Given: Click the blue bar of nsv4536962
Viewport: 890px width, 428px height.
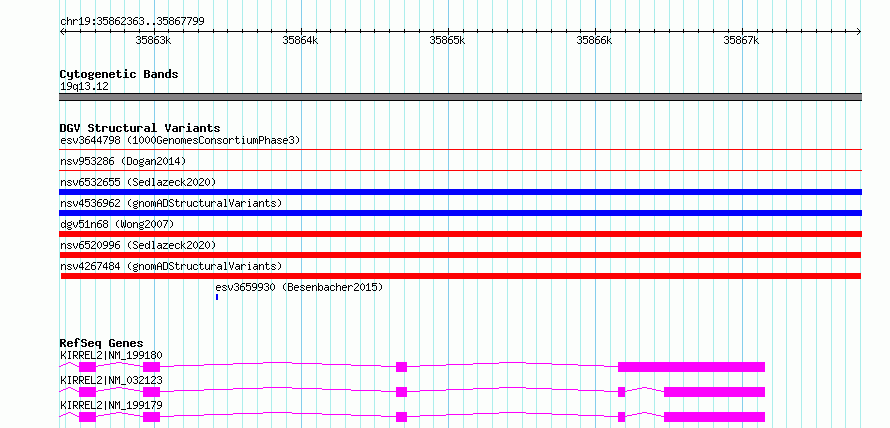Looking at the screenshot, I should 460,213.
